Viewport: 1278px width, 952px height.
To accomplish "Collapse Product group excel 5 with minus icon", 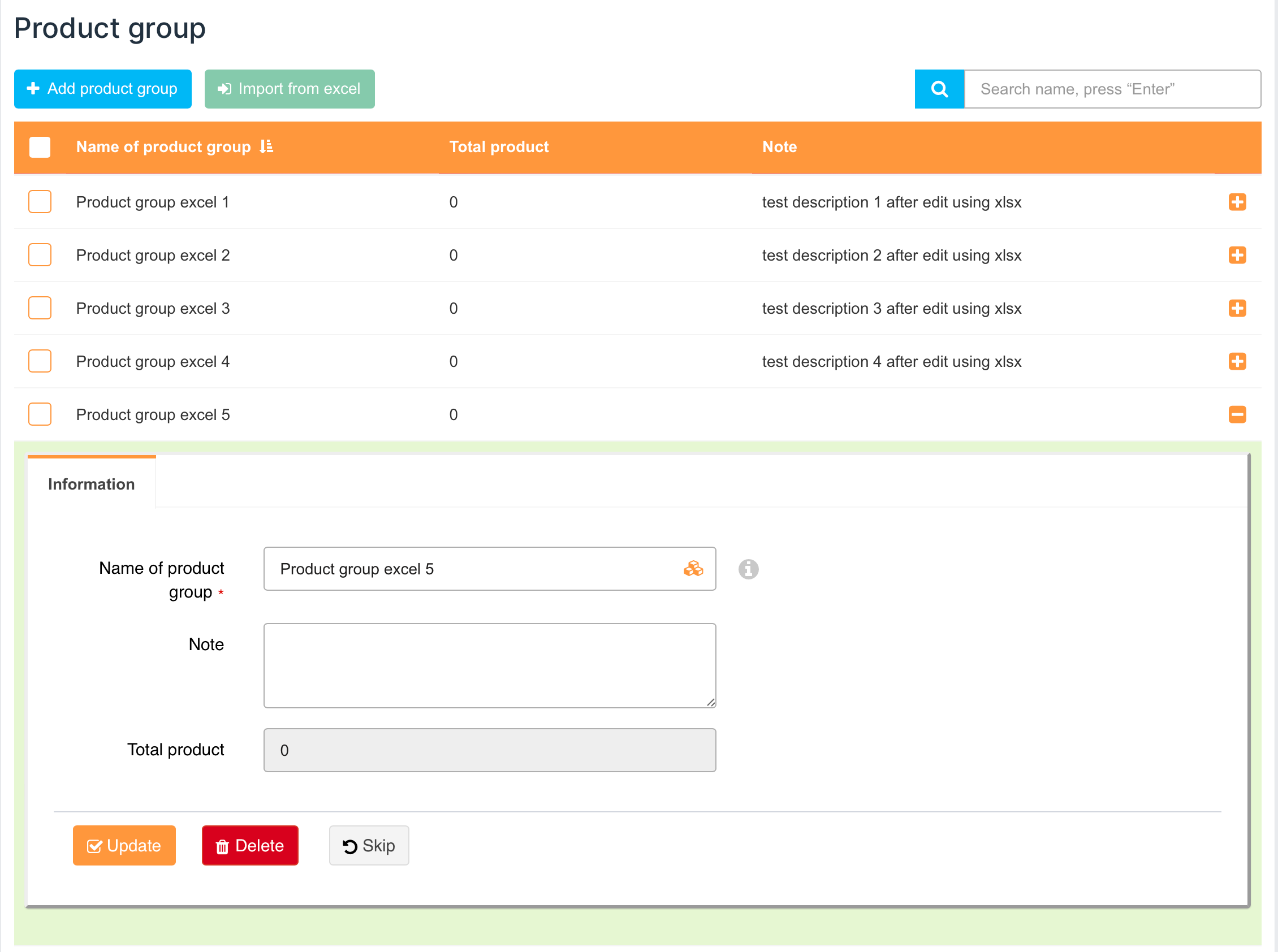I will pos(1237,414).
